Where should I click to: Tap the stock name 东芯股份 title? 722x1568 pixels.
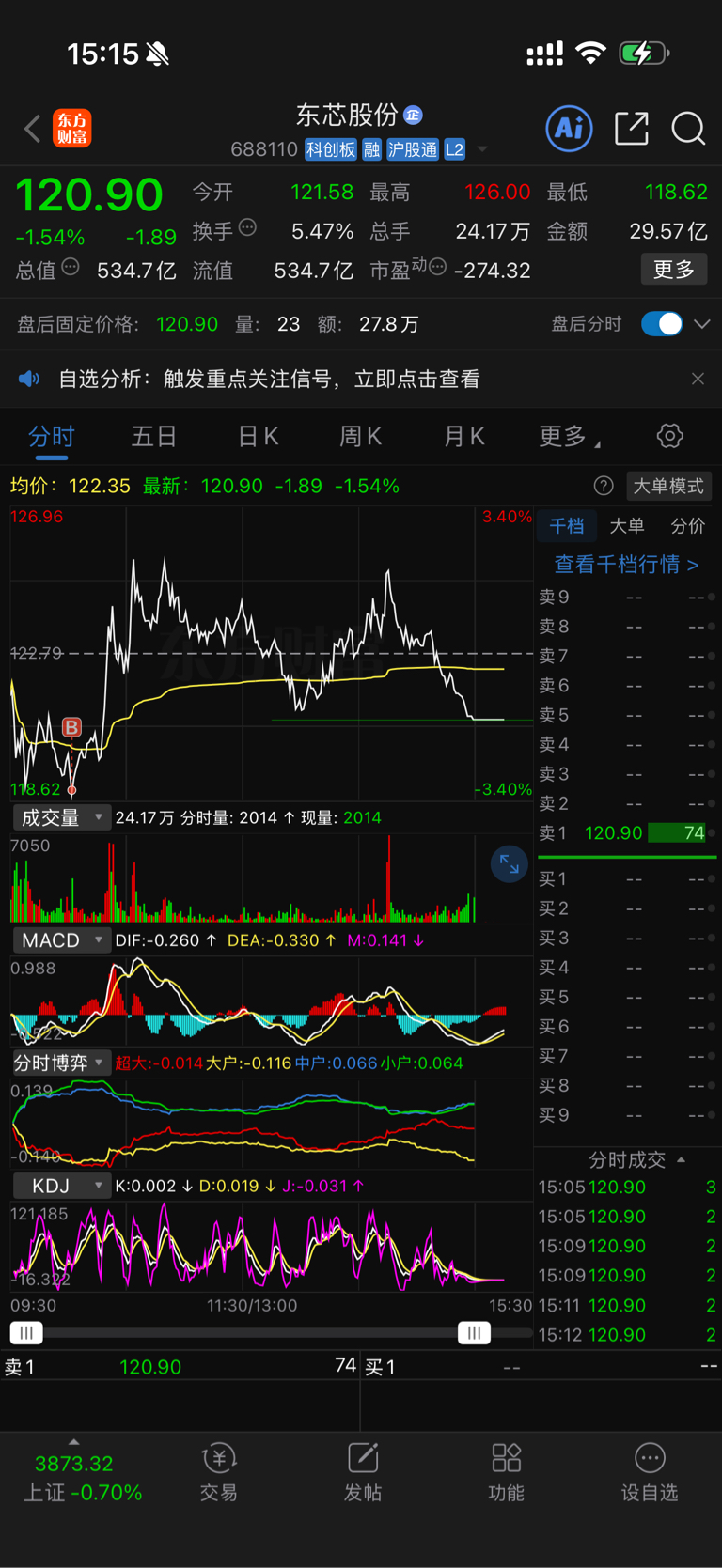click(x=347, y=115)
